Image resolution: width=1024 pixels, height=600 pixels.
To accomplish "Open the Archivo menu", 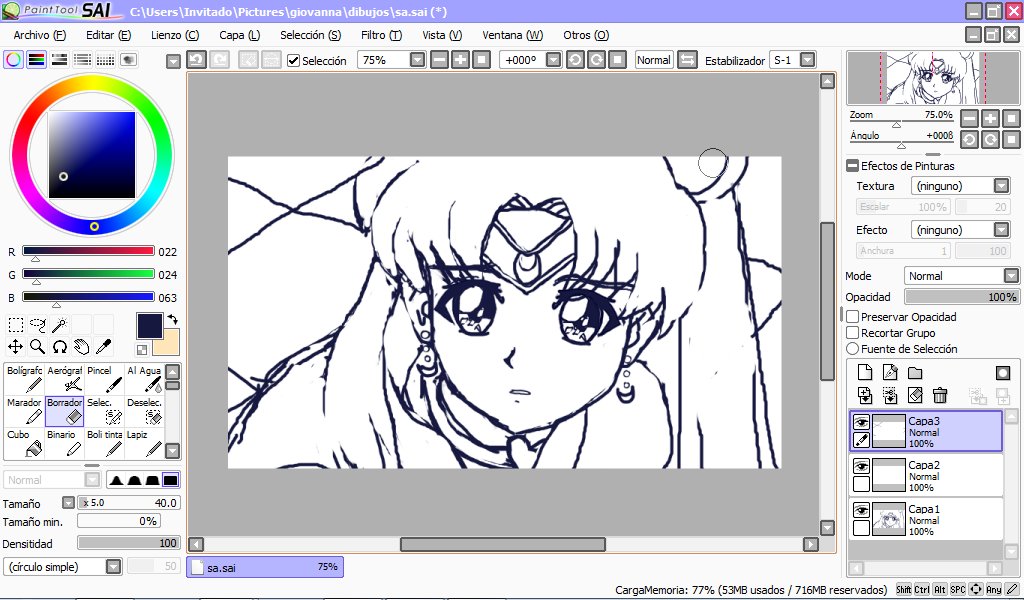I will (40, 35).
